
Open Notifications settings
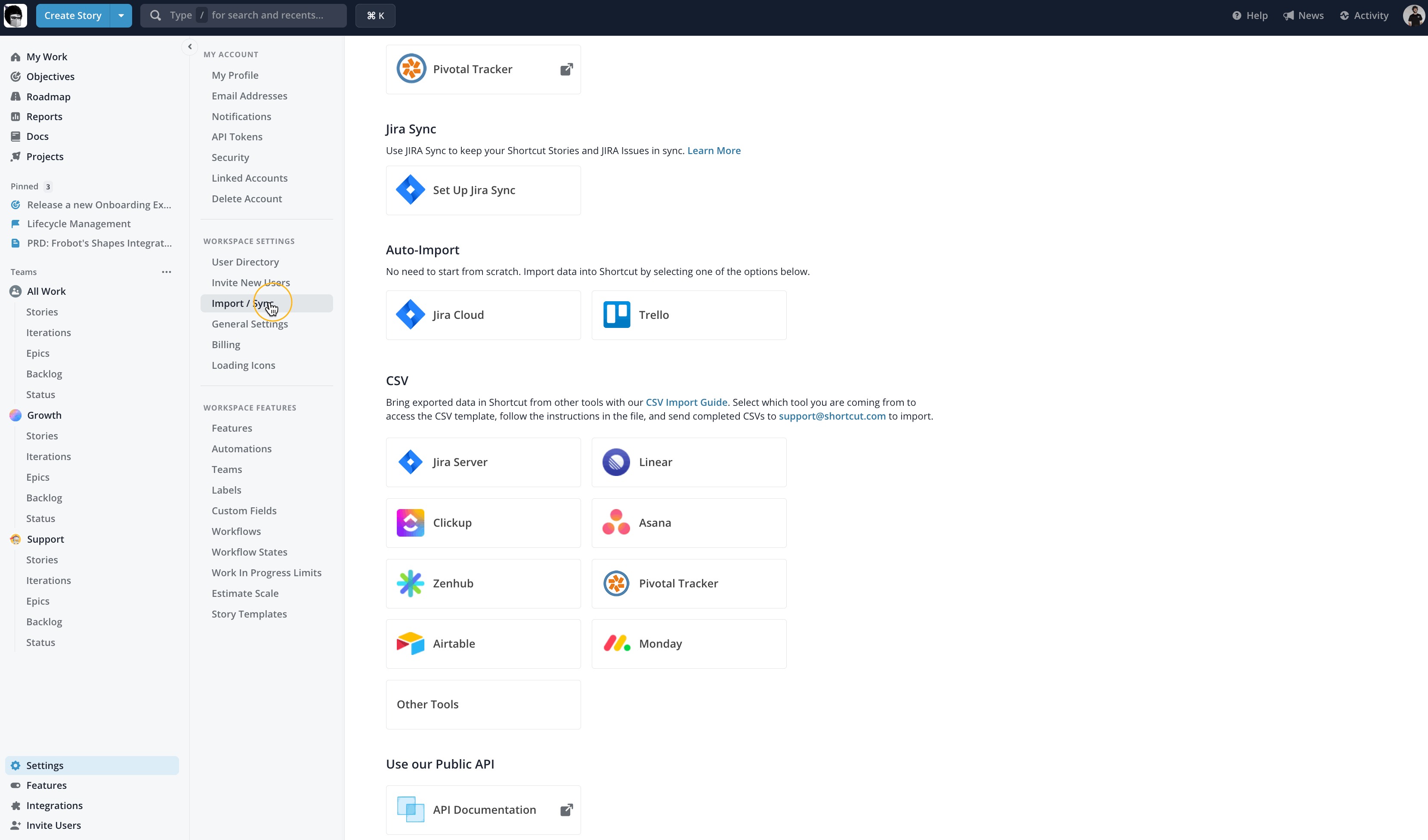[x=241, y=117]
